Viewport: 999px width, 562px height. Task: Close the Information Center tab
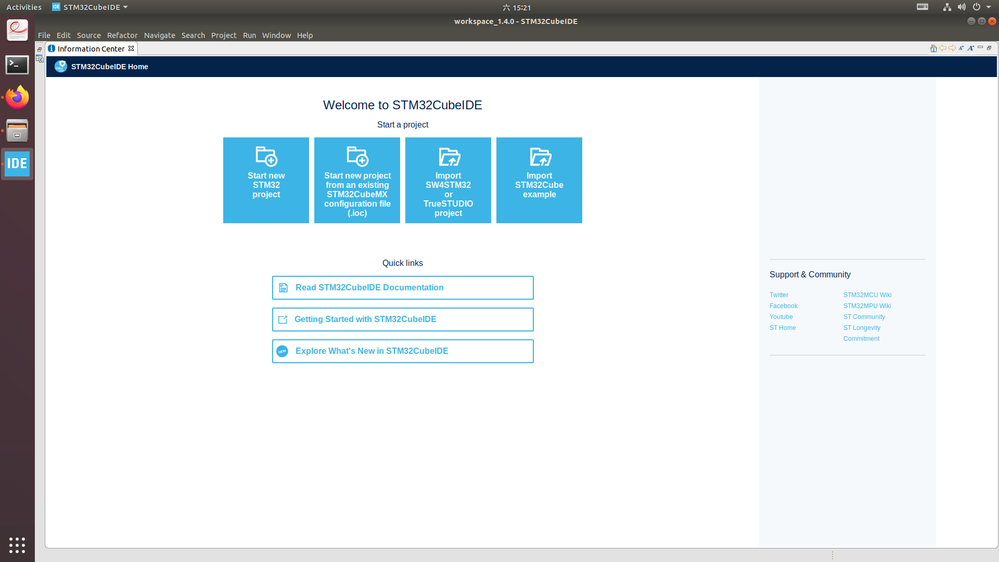[x=131, y=48]
